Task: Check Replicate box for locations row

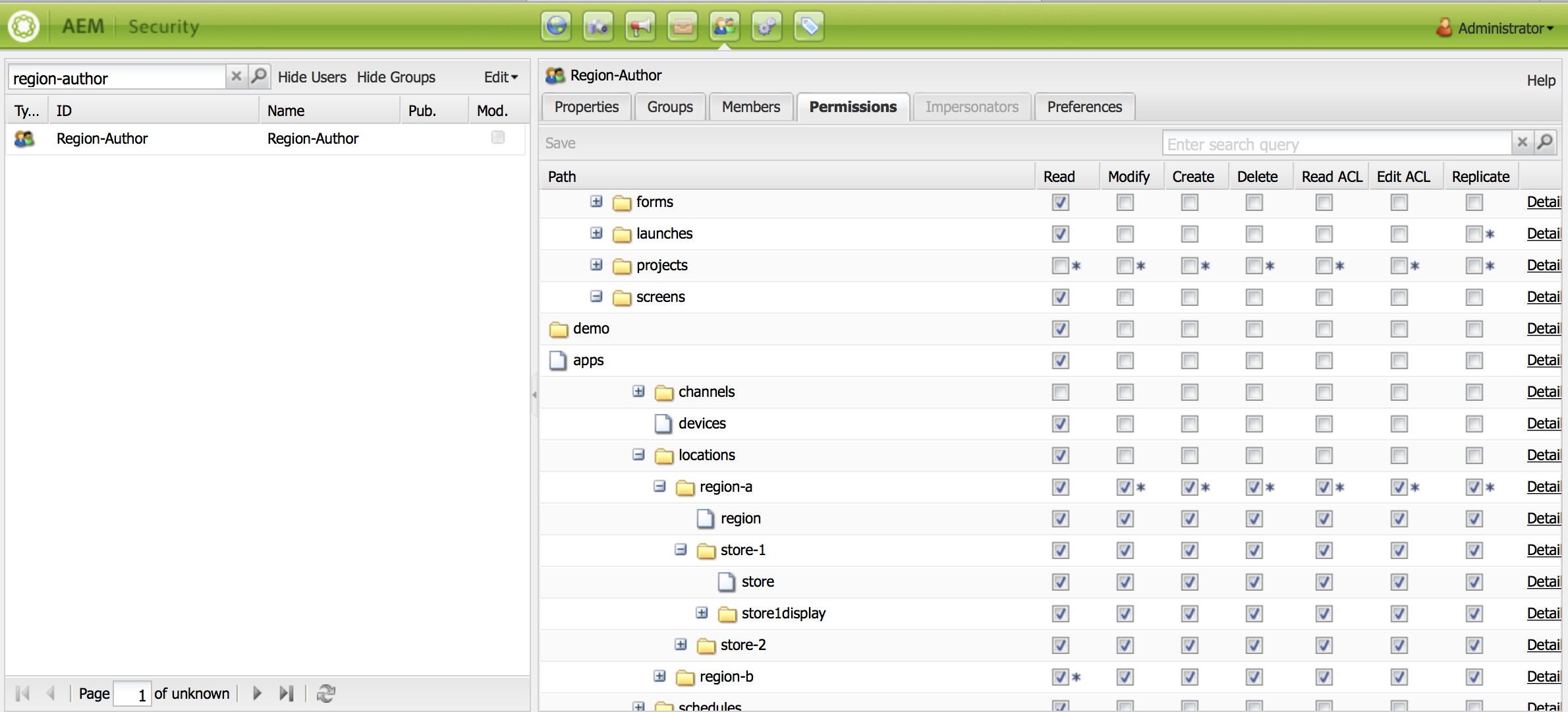Action: (x=1474, y=456)
